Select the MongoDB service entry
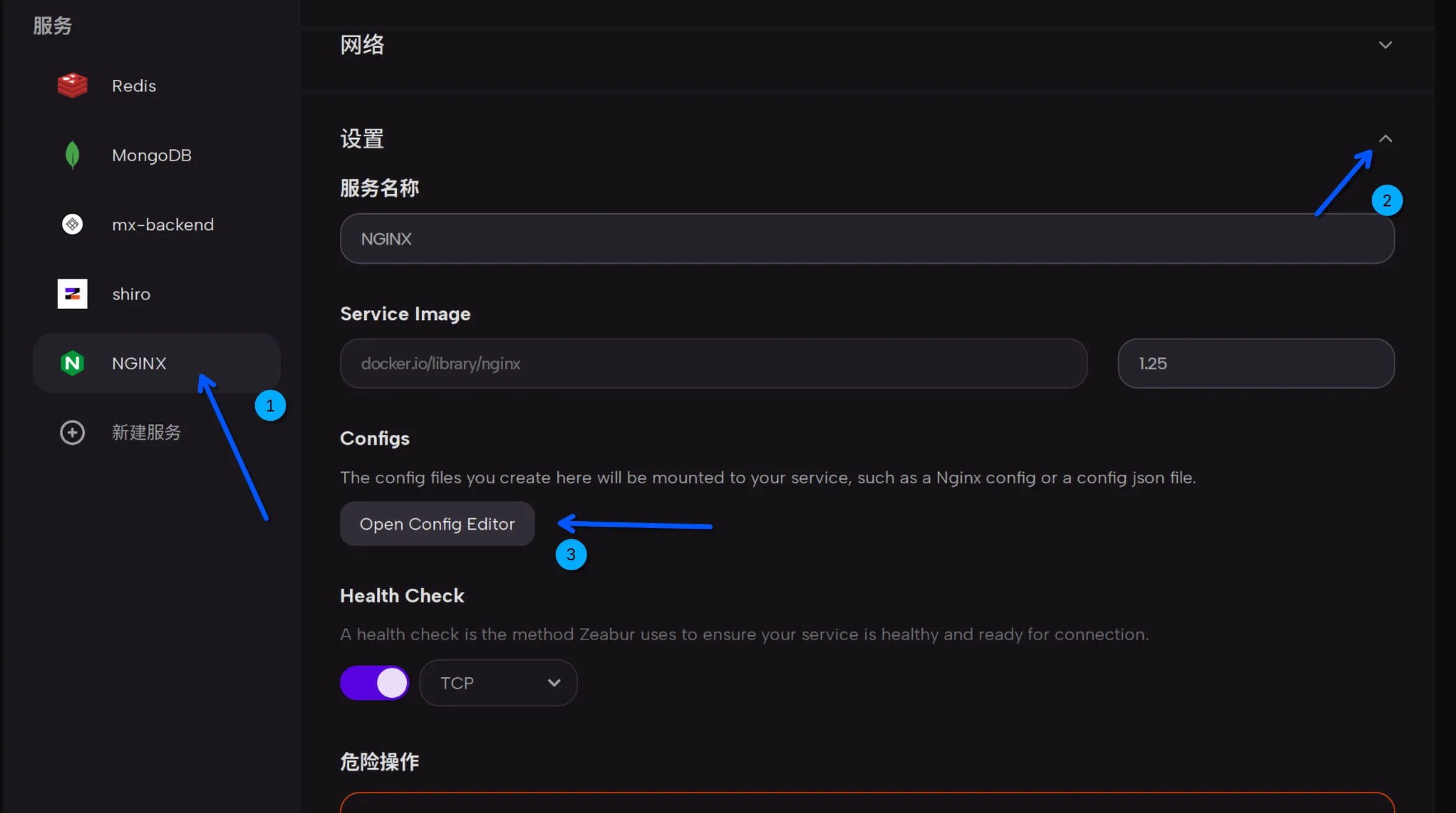 (x=151, y=155)
